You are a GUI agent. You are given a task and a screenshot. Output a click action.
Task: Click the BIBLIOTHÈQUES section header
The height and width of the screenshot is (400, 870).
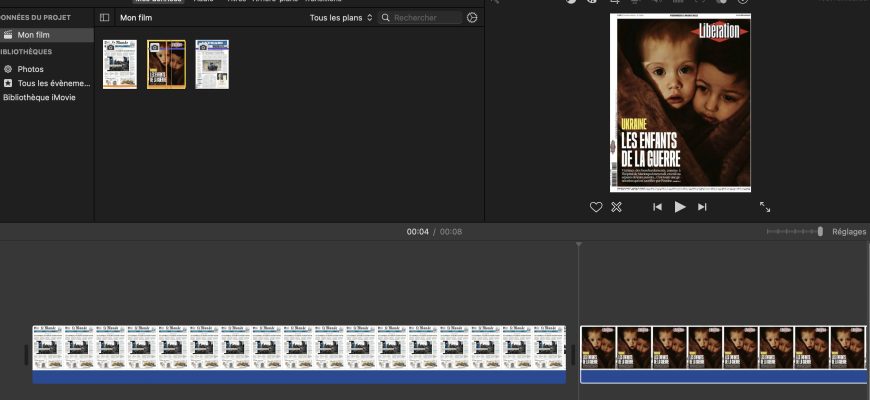click(26, 52)
